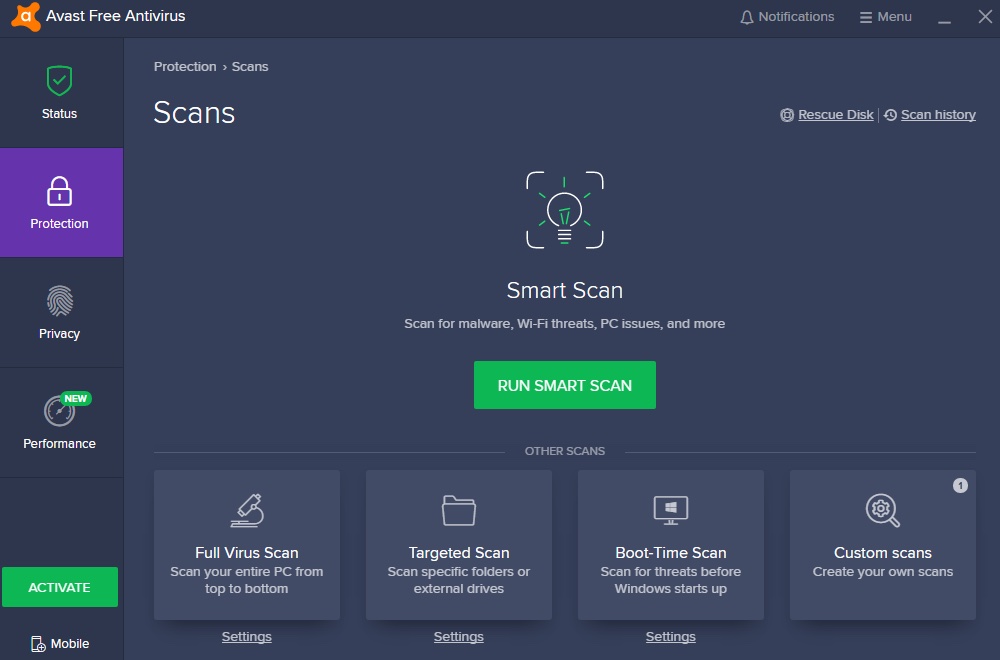This screenshot has height=660, width=1000.
Task: Click 'Scan for malware, Wi-Fi threats' description
Action: [564, 323]
